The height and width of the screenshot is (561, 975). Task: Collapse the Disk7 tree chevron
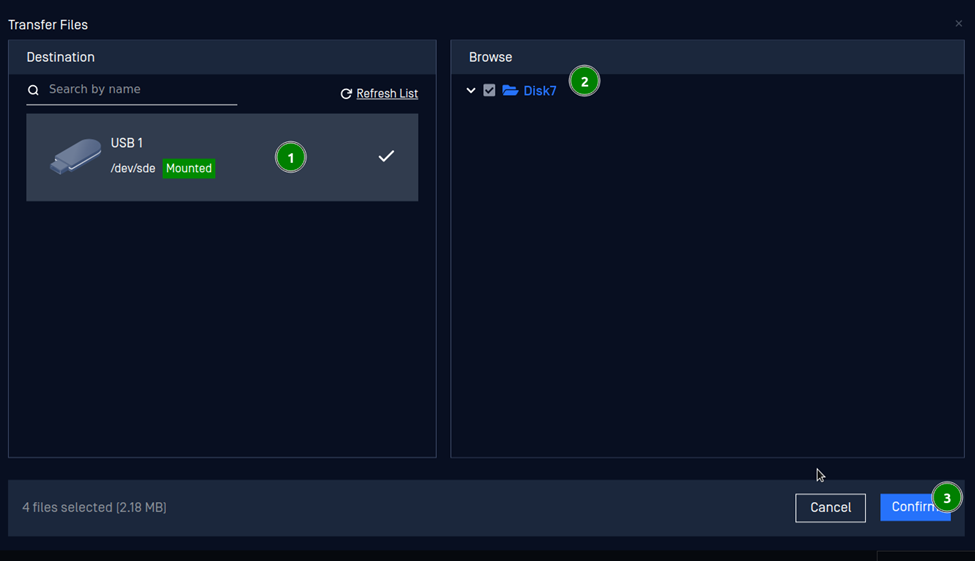[x=471, y=90]
